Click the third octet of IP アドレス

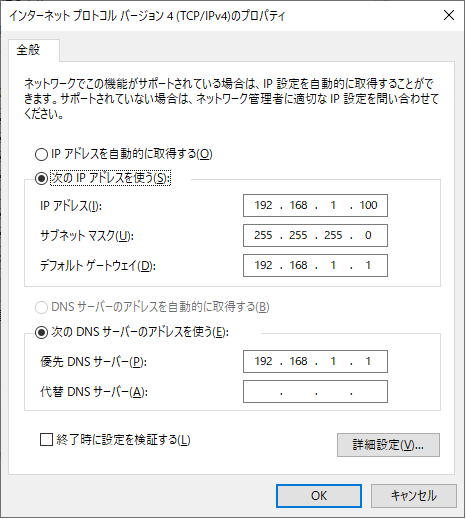333,205
